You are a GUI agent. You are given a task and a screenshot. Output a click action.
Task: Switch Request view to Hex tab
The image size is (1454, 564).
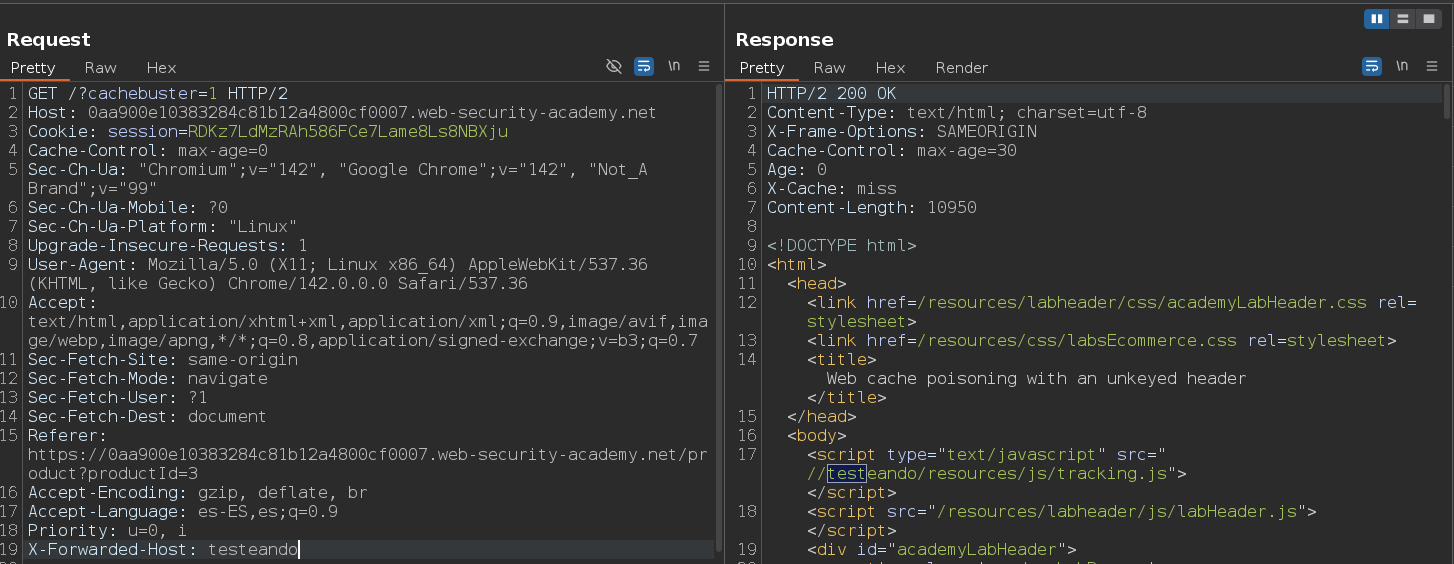pos(161,68)
